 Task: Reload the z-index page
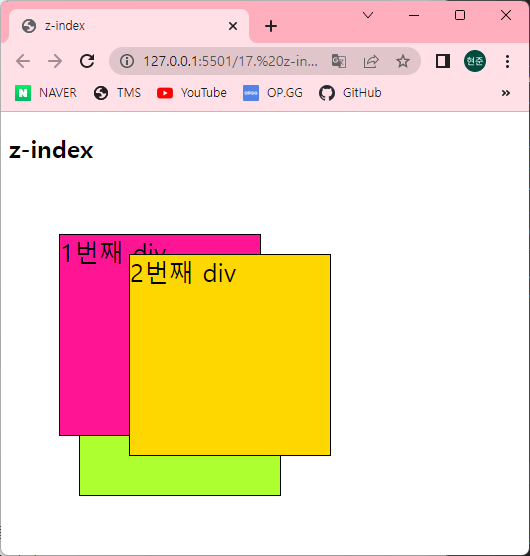pyautogui.click(x=87, y=61)
